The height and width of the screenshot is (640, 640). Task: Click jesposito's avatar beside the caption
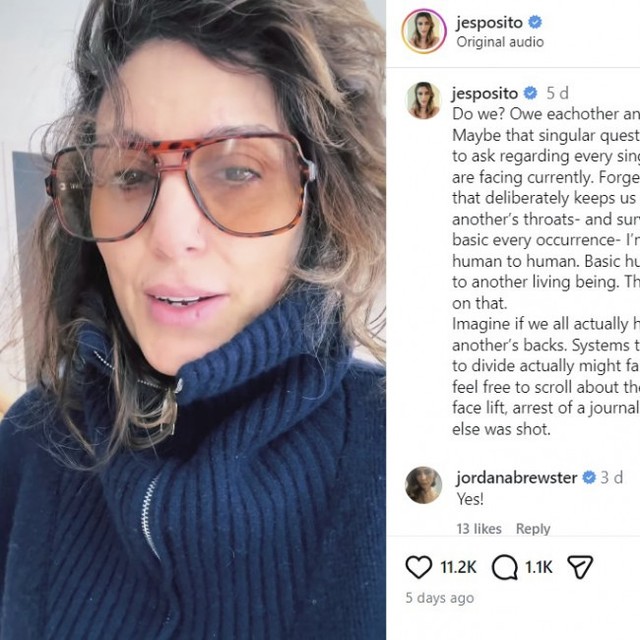(x=424, y=100)
